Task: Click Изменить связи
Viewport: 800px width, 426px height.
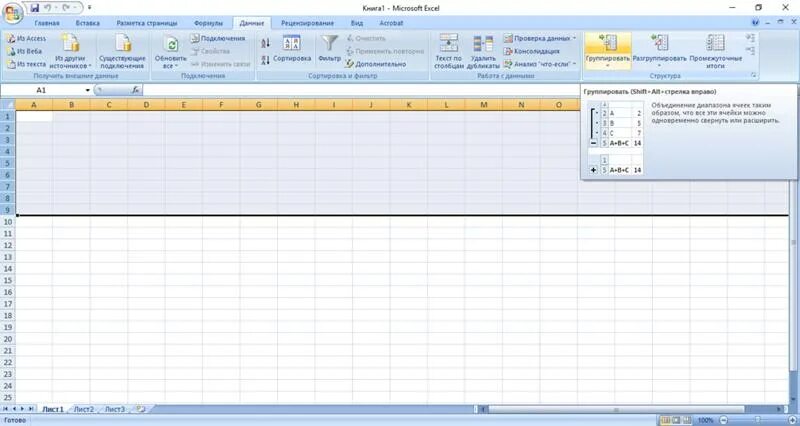Action: click(x=220, y=64)
